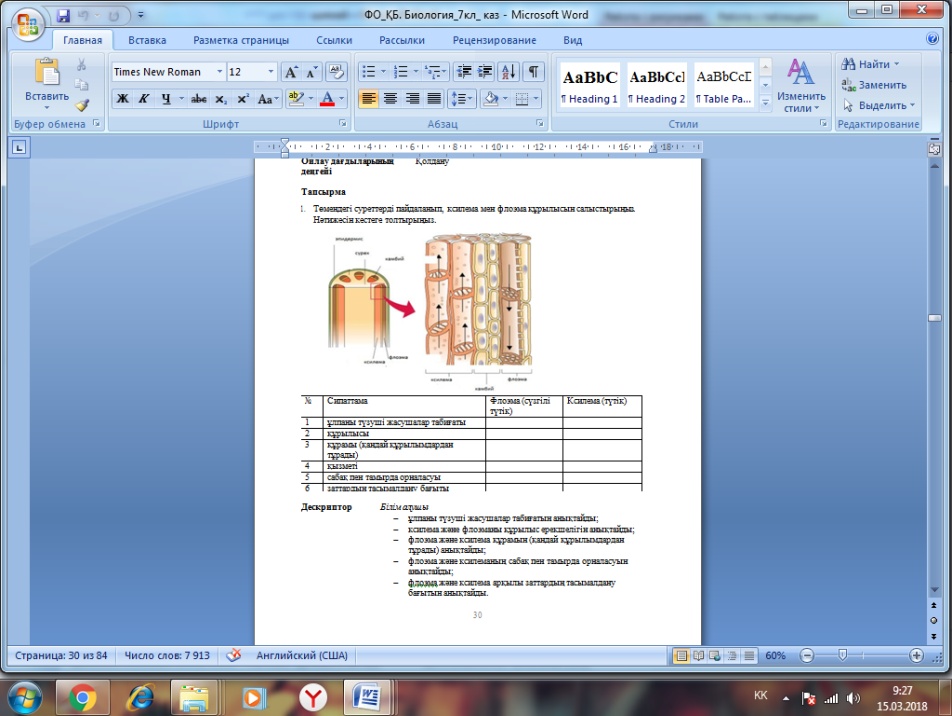Screen dimensions: 952x716
Task: Click the Office button
Action: pos(27,24)
